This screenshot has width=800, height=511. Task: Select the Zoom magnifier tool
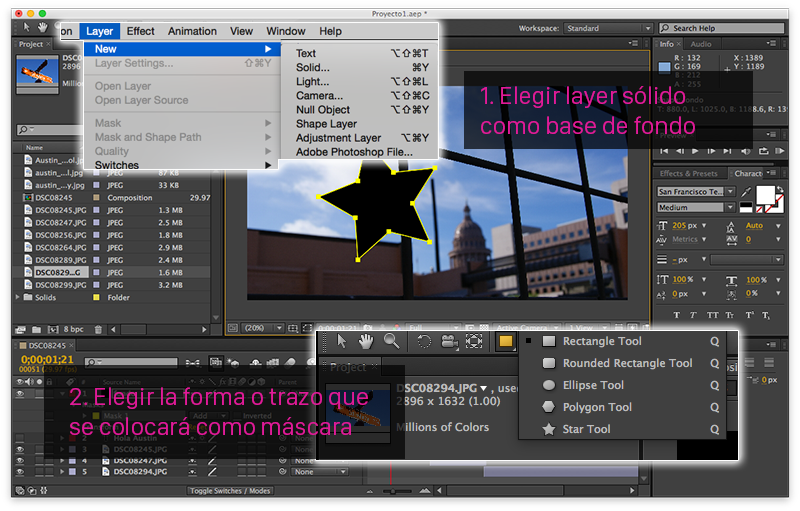(392, 341)
